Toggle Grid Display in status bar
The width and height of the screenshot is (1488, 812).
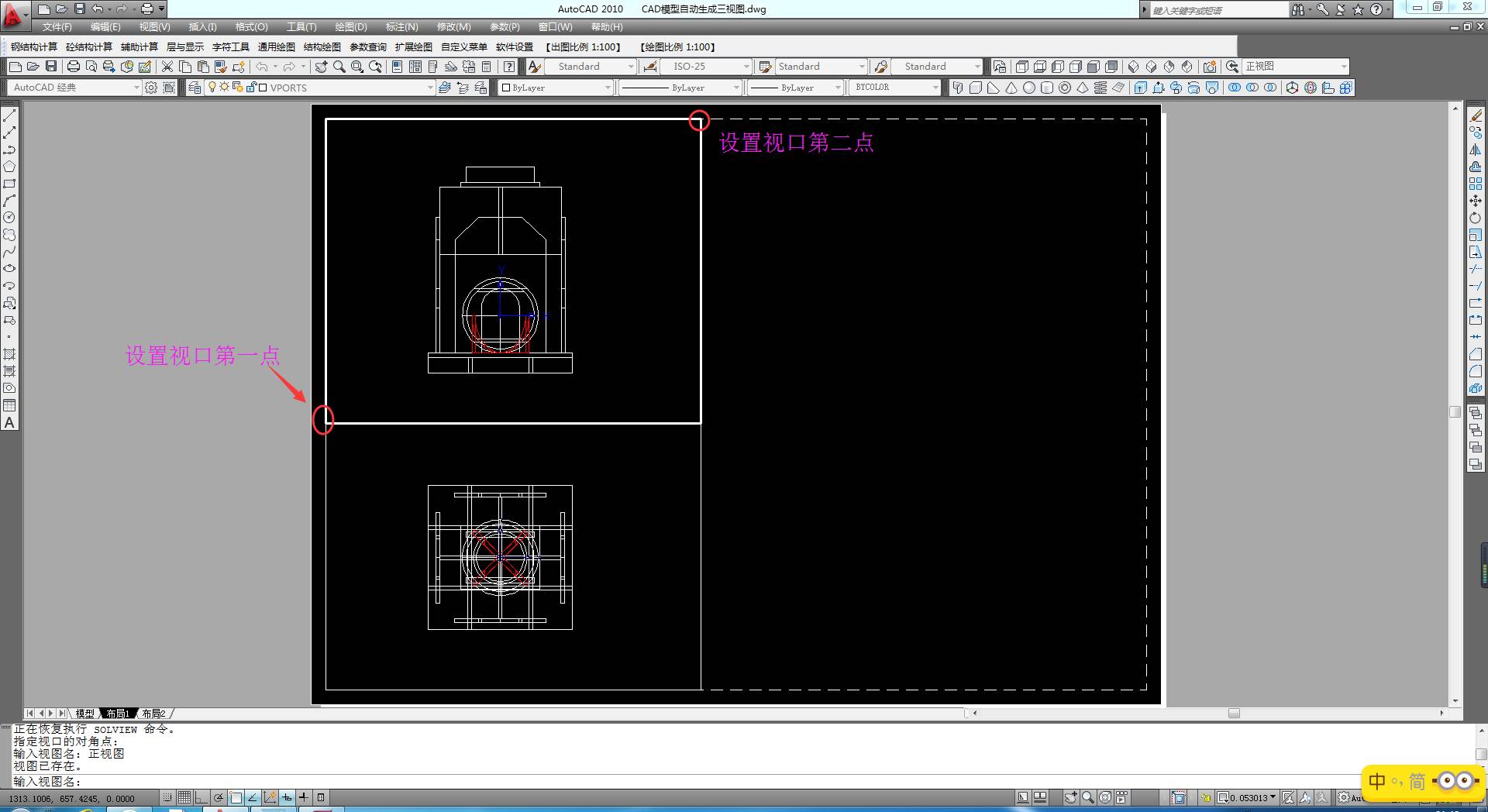pyautogui.click(x=184, y=797)
